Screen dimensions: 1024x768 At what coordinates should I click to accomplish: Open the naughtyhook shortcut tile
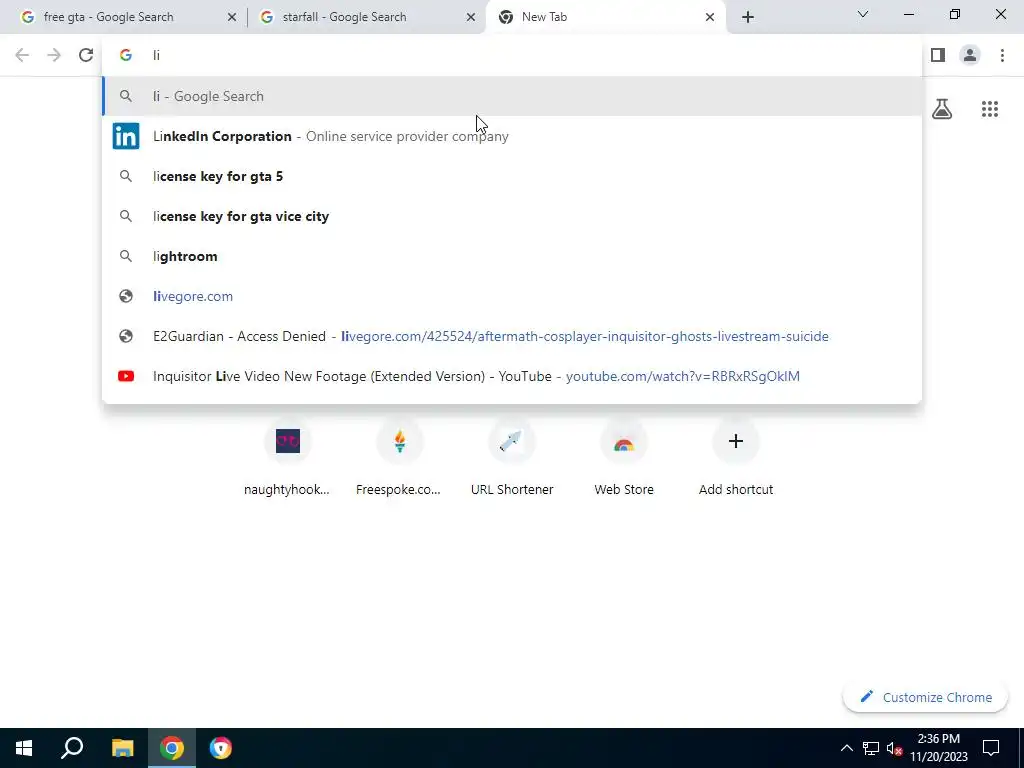tap(287, 456)
